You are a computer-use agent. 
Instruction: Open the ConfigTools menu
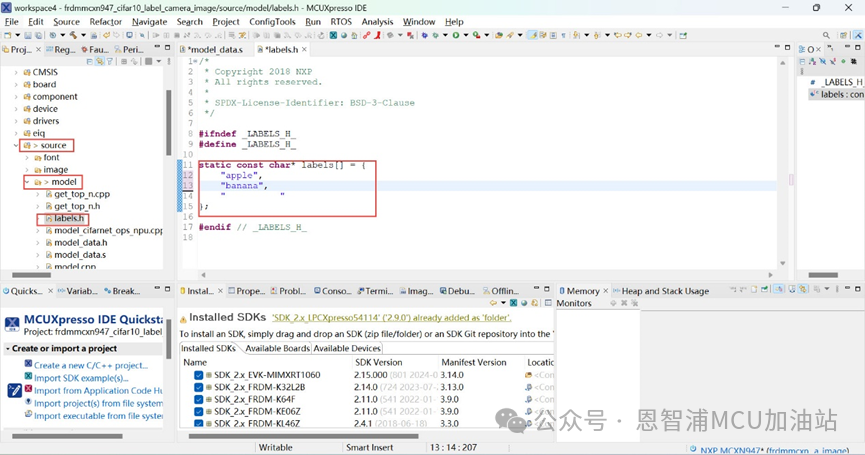272,21
